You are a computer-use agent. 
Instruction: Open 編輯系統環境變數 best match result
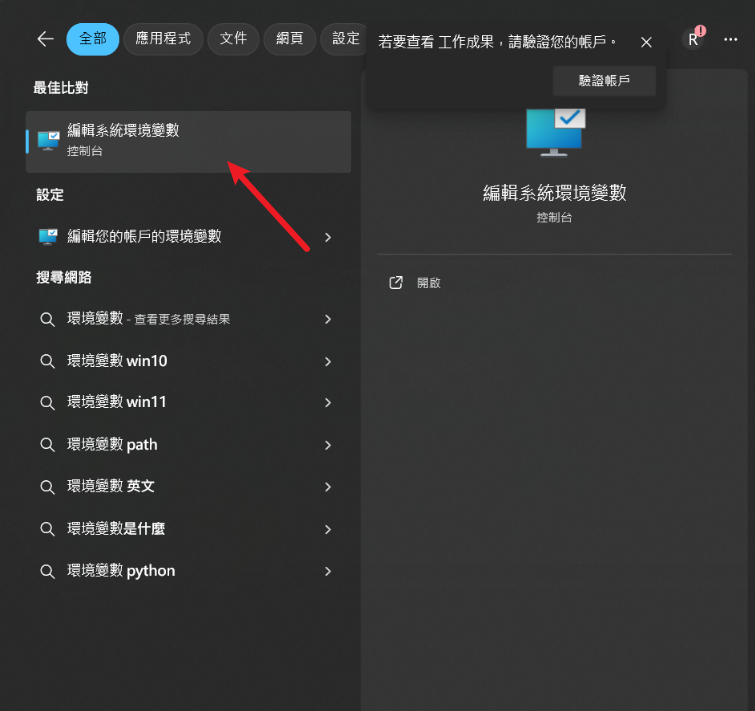click(188, 142)
